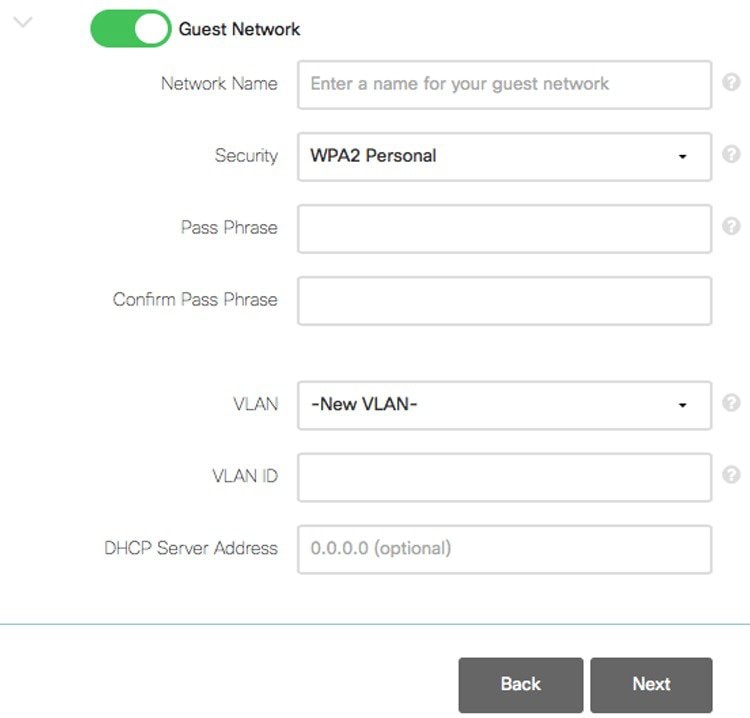Viewport: 750px width, 718px height.
Task: View help for VLAN ID field
Action: 731,476
